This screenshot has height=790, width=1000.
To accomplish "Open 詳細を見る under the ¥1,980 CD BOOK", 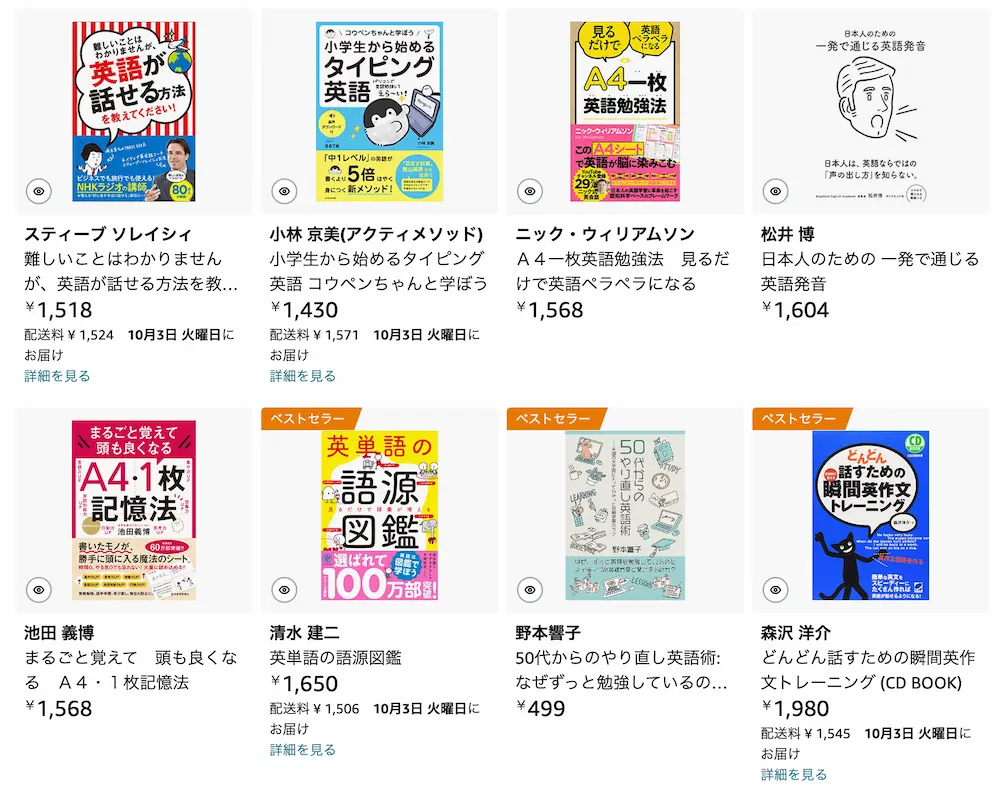I will point(794,774).
